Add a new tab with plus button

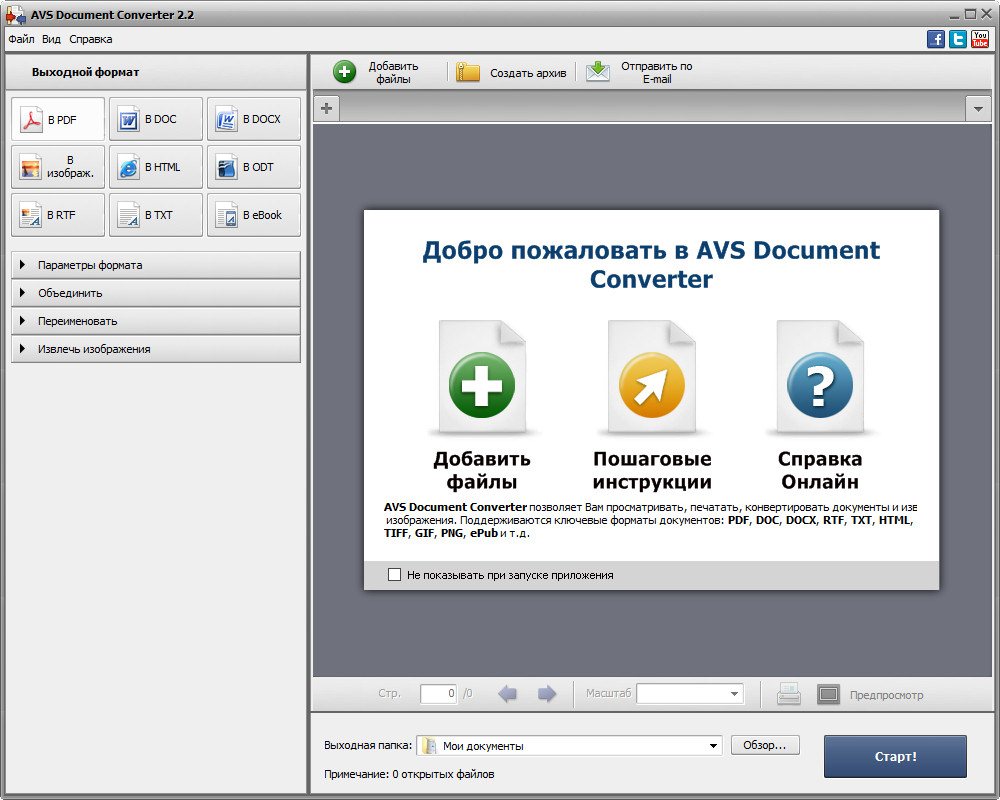pos(327,108)
